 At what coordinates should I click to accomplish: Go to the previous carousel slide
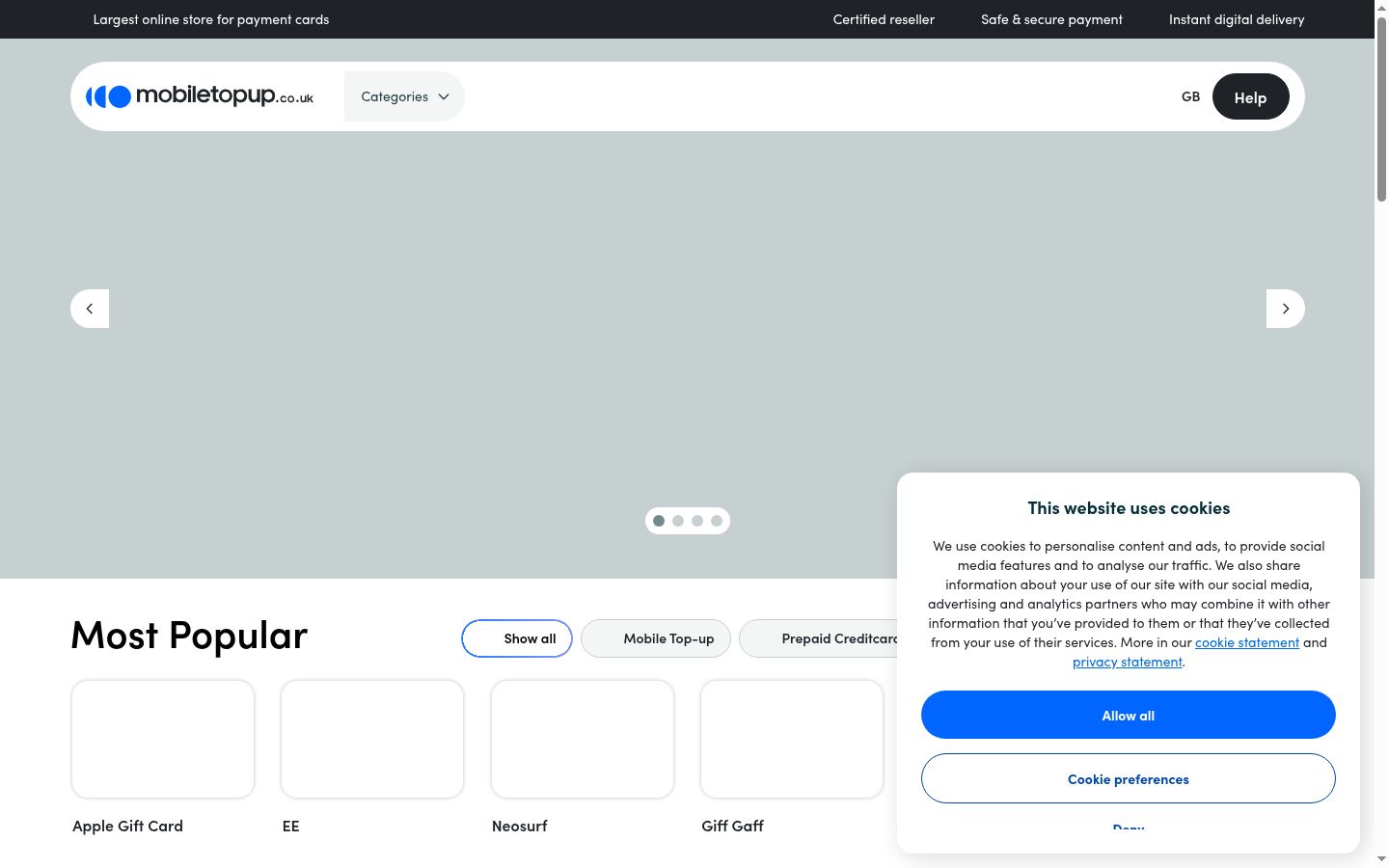point(90,309)
